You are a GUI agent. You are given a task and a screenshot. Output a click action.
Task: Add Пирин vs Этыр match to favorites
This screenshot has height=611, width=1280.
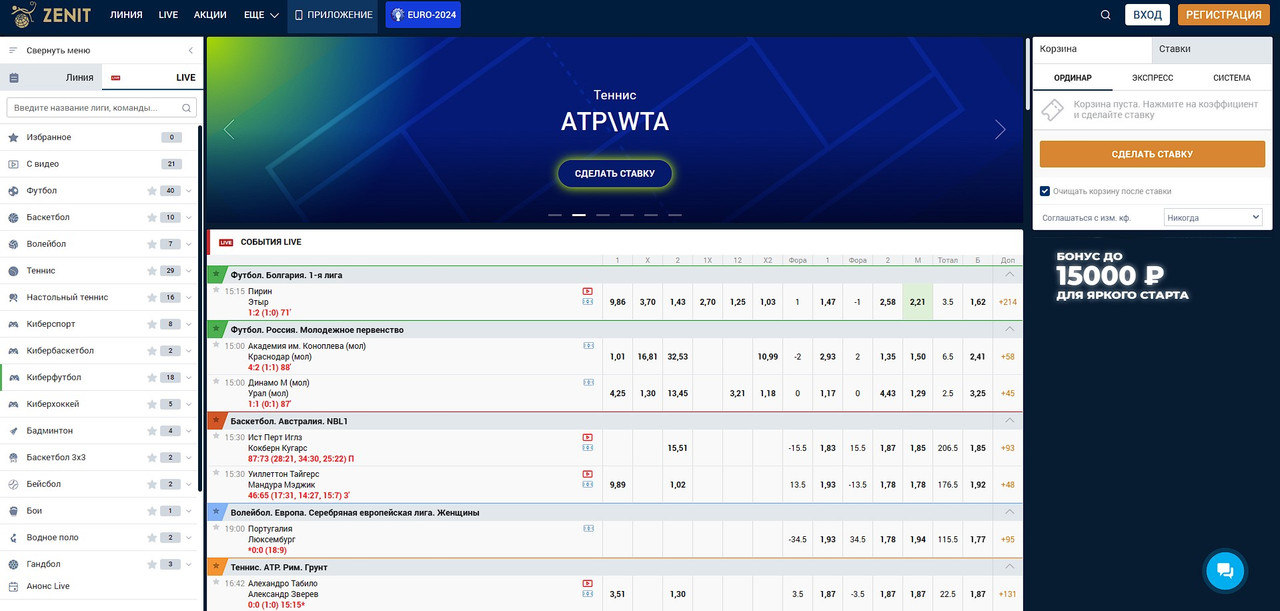click(215, 290)
